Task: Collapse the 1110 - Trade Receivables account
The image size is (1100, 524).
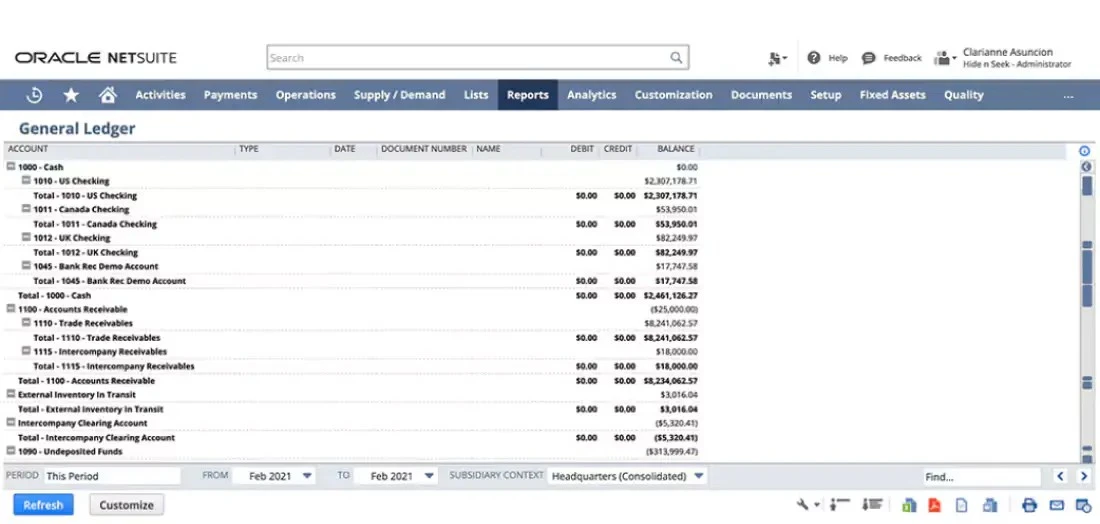Action: [x=26, y=322]
